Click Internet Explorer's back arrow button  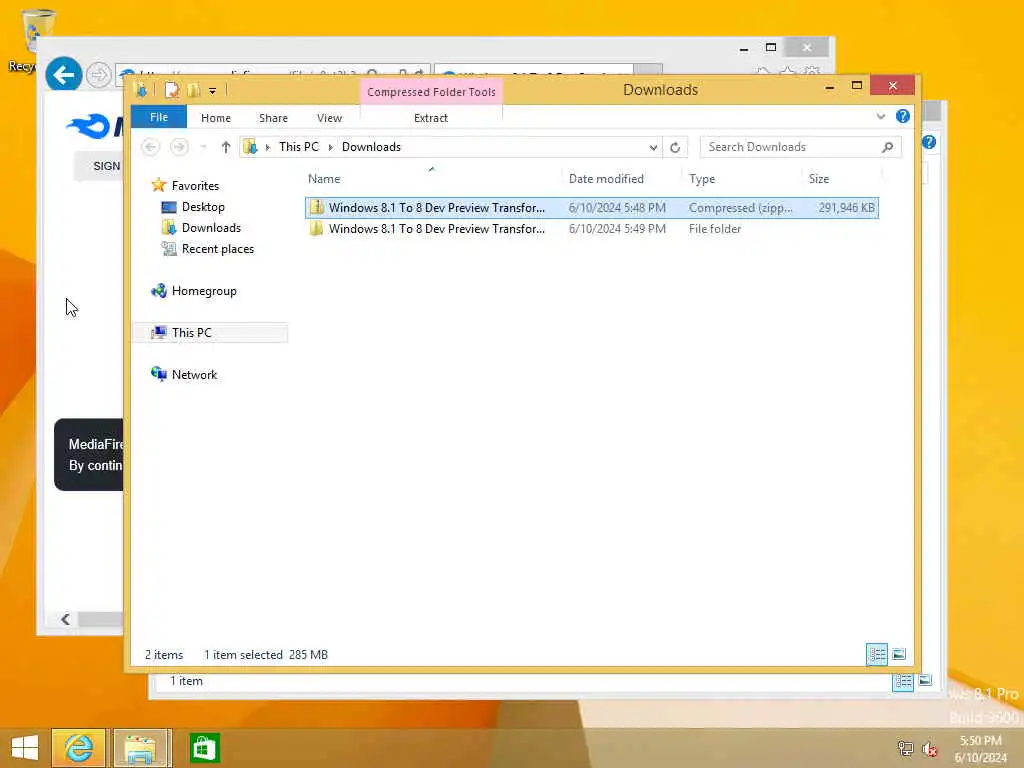point(64,75)
